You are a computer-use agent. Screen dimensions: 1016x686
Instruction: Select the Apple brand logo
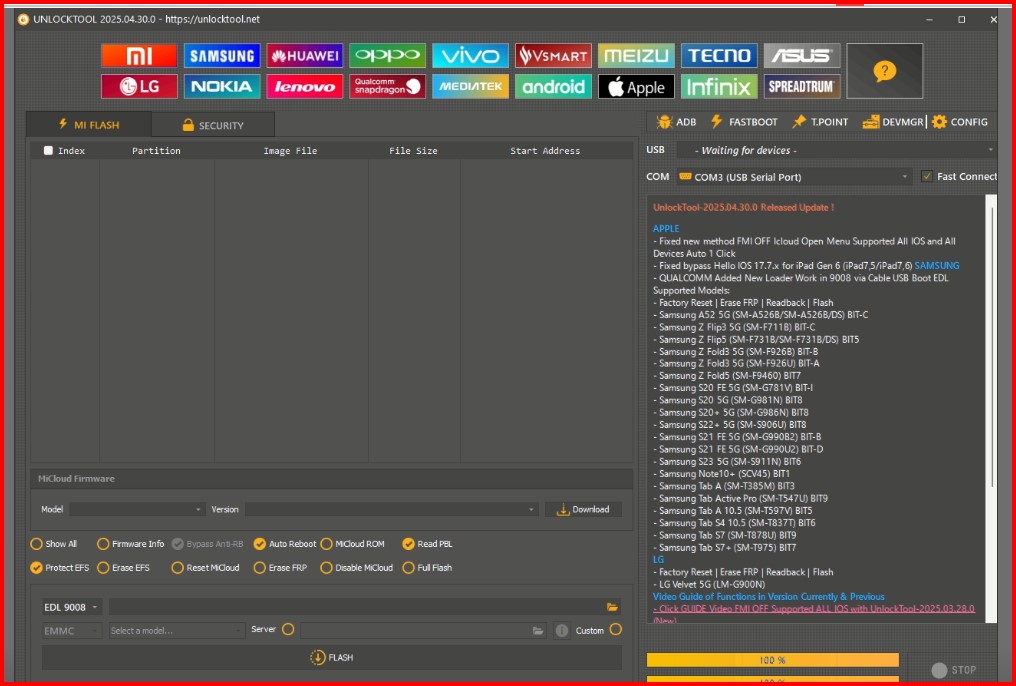pos(636,87)
